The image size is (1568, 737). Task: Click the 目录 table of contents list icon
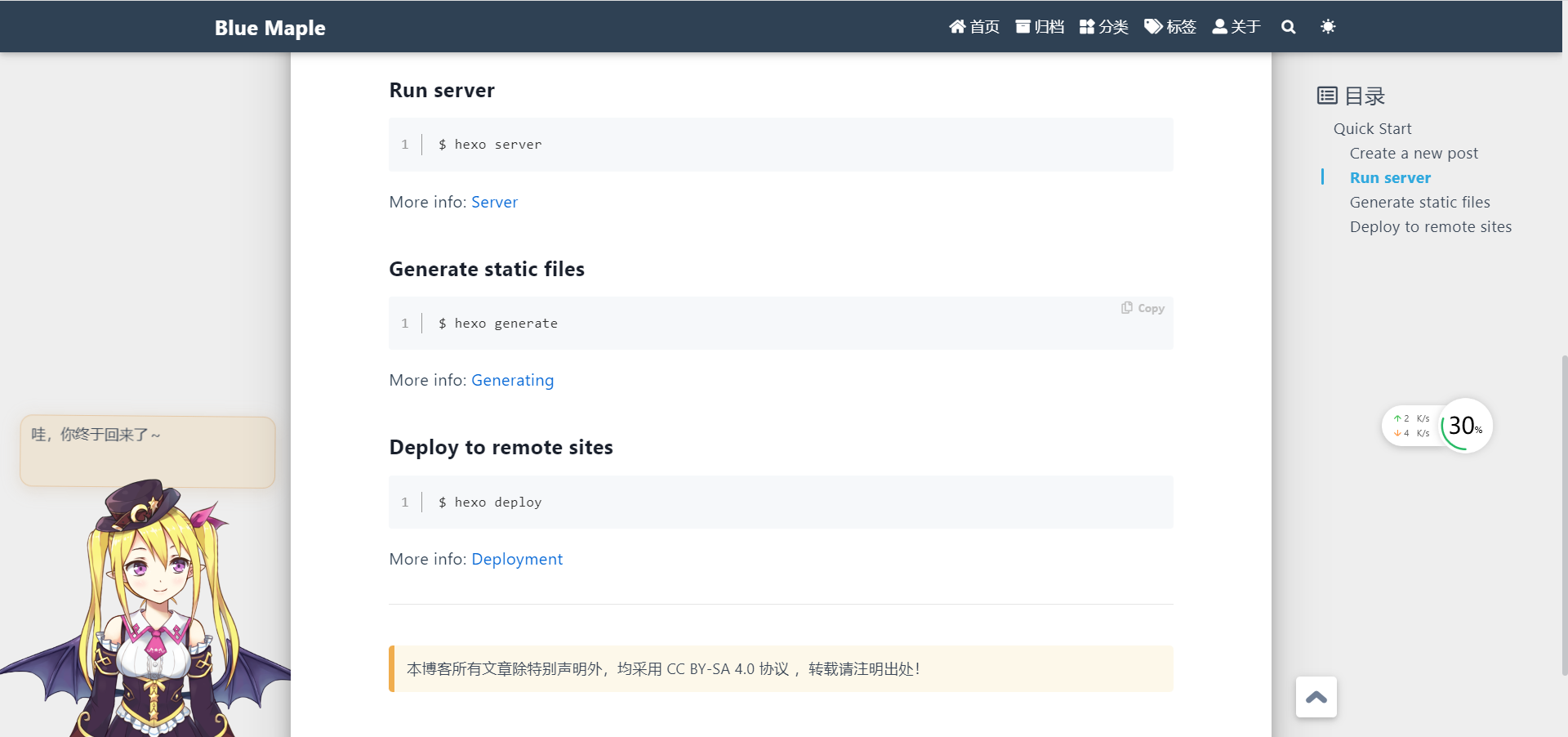tap(1327, 96)
